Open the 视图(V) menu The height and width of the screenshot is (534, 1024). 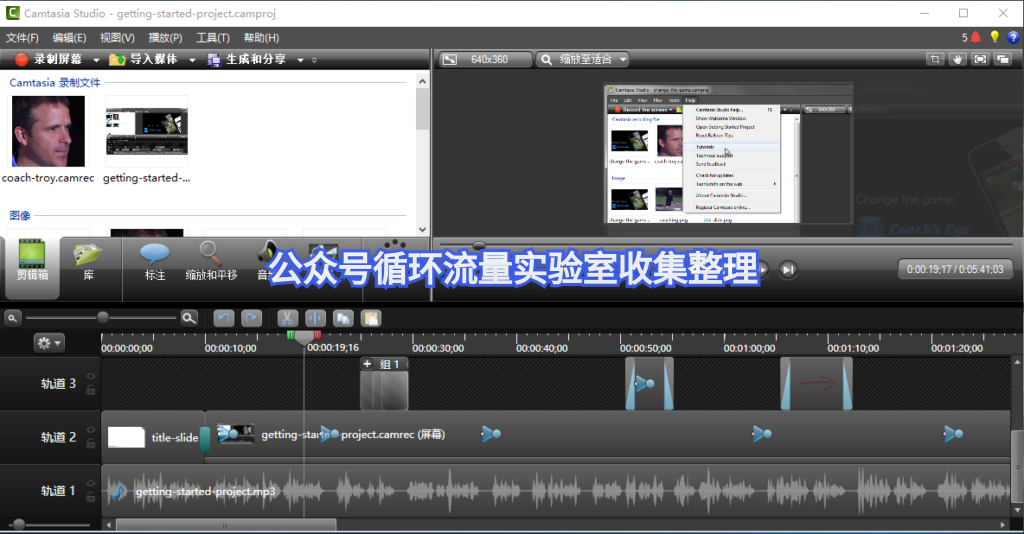point(117,38)
